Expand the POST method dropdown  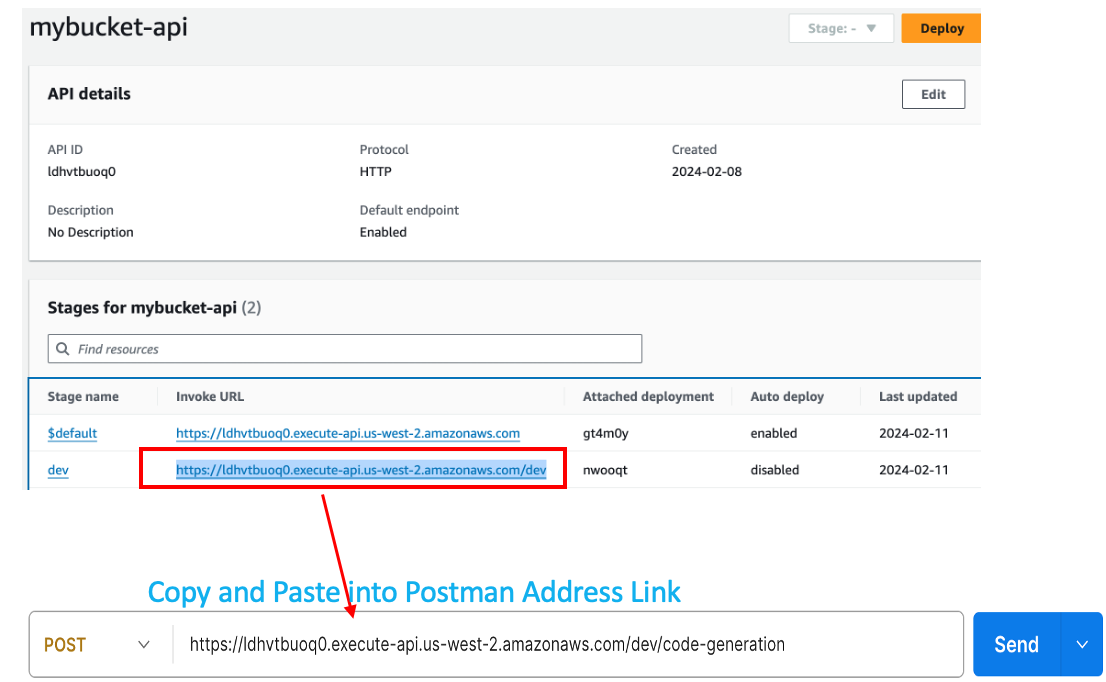pyautogui.click(x=98, y=645)
